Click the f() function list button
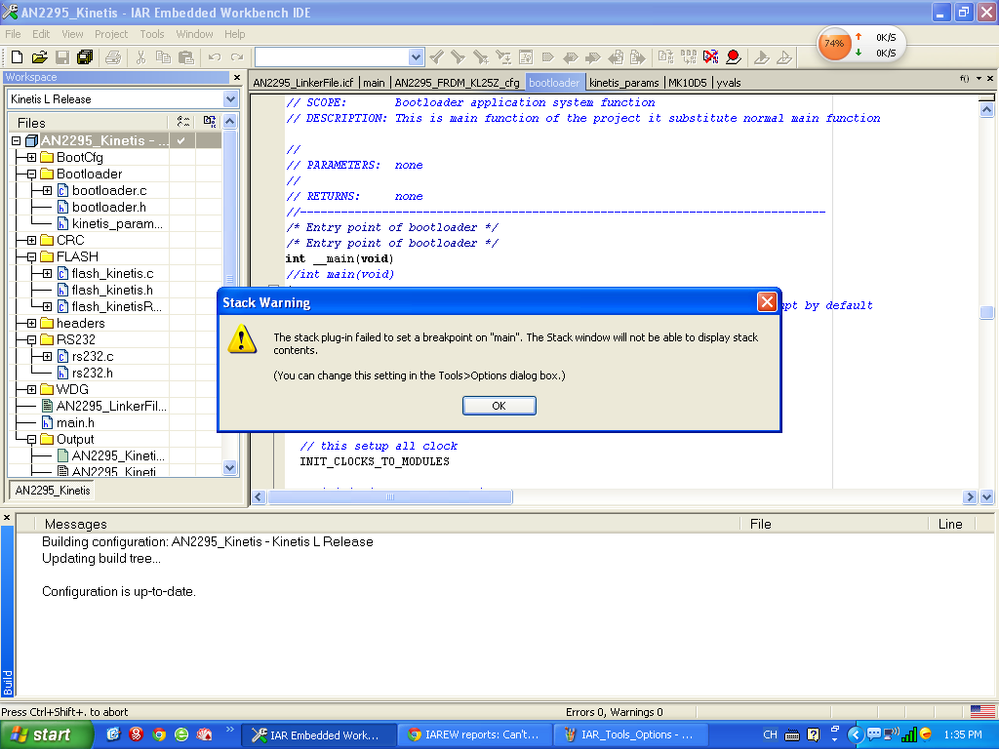999x749 pixels. [x=965, y=78]
